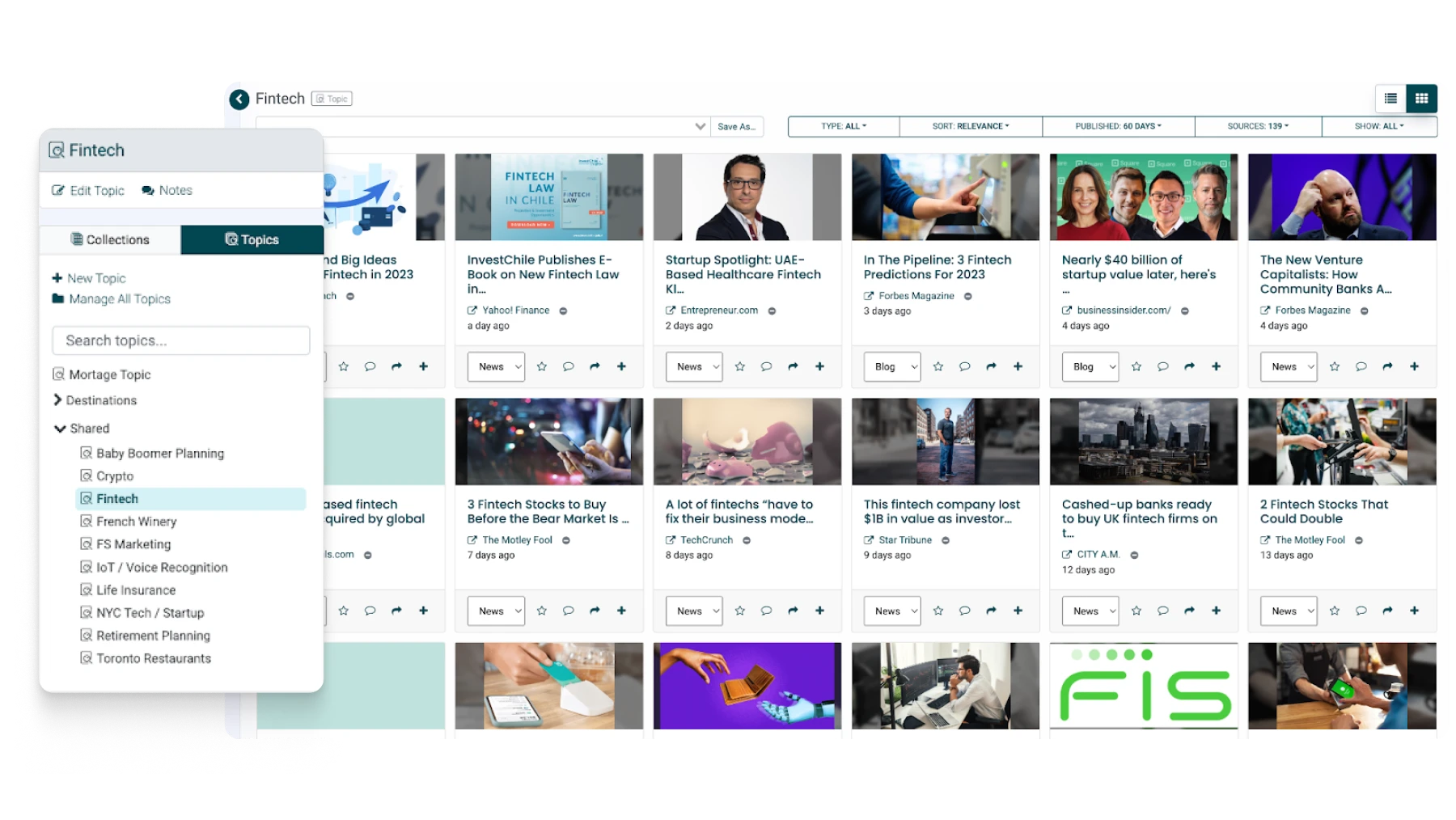The image size is (1456, 820).
Task: Switch to list view layout
Action: point(1390,99)
